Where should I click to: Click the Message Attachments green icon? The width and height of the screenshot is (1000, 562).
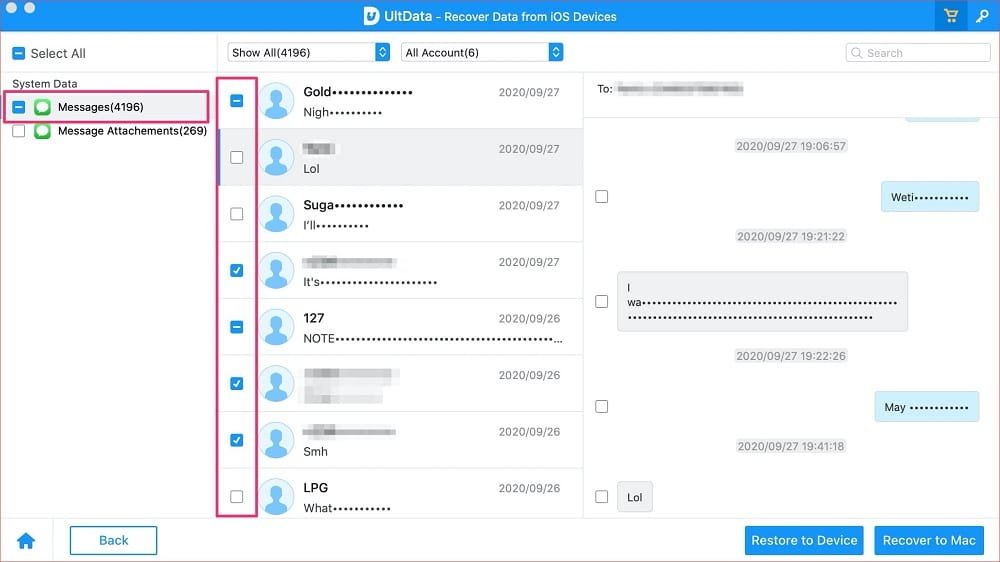[43, 131]
